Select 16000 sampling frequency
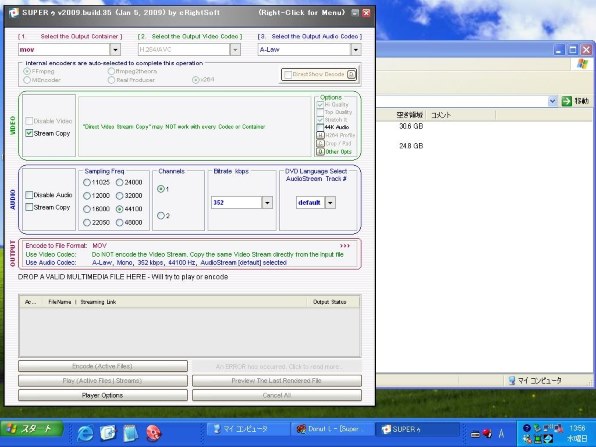 tap(87, 209)
